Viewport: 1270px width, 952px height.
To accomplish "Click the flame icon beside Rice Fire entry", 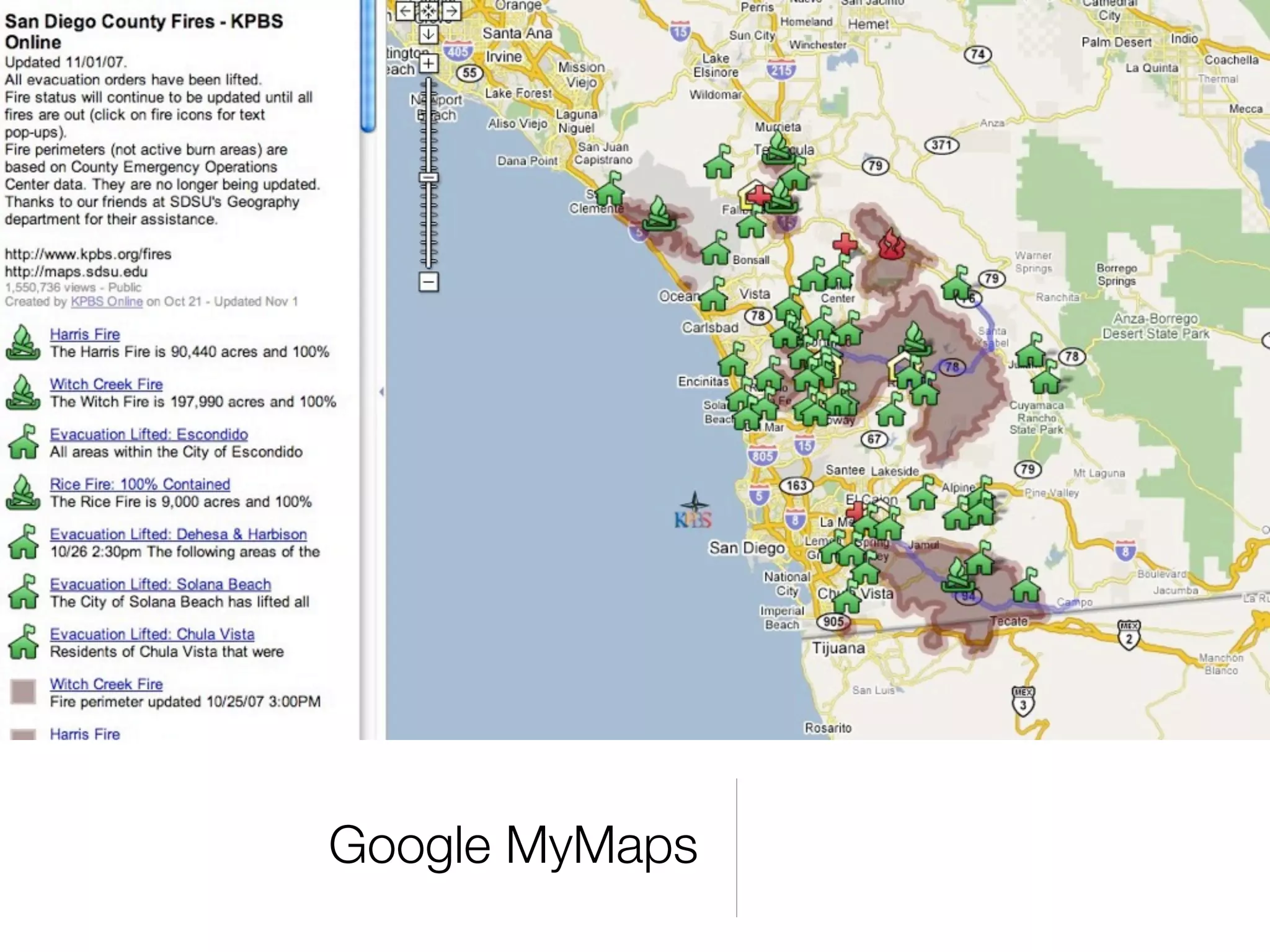I will coord(23,493).
